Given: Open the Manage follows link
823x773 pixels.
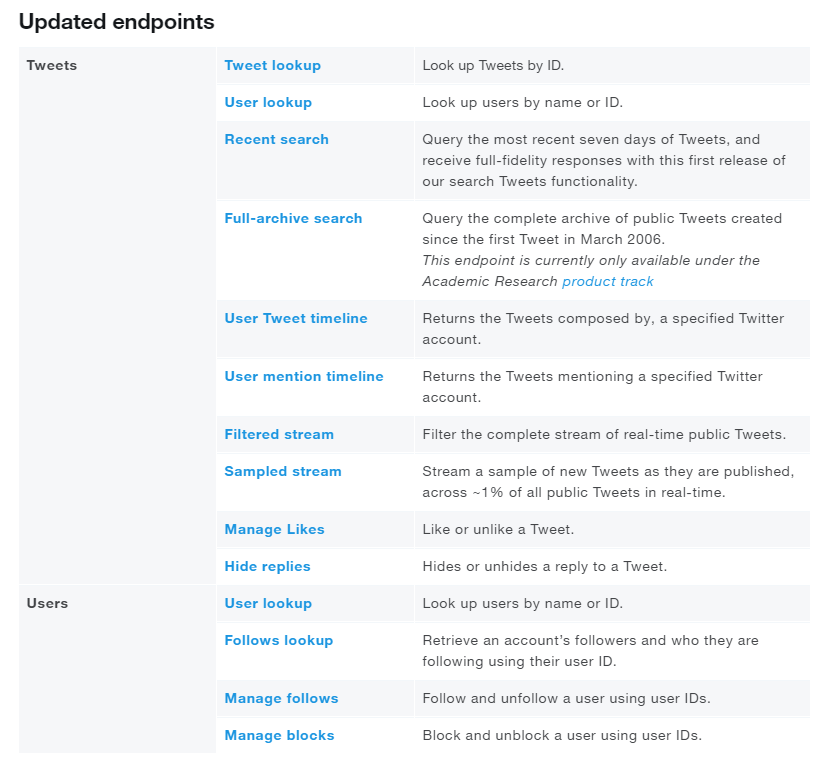Looking at the screenshot, I should pyautogui.click(x=281, y=699).
